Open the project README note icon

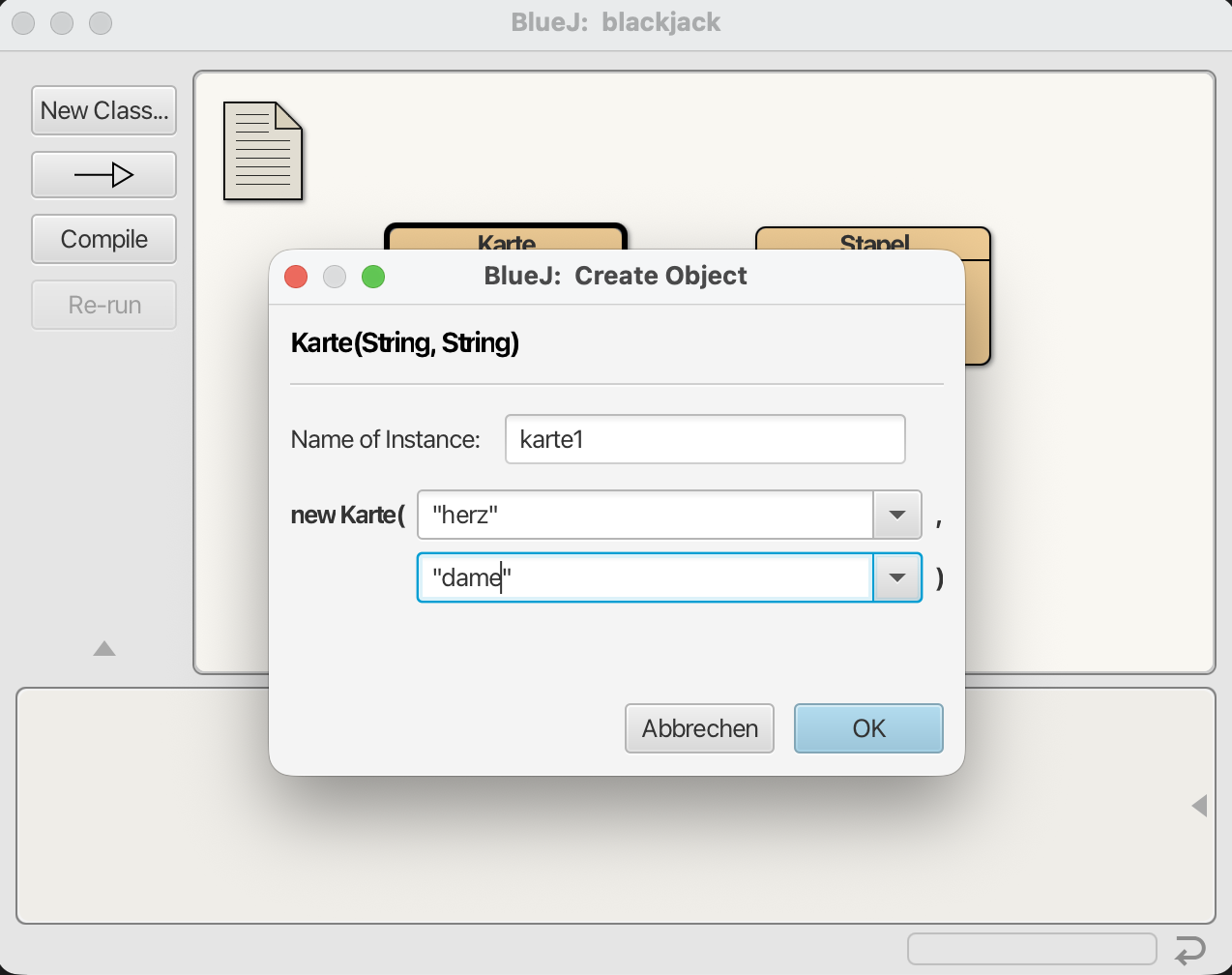tap(261, 151)
